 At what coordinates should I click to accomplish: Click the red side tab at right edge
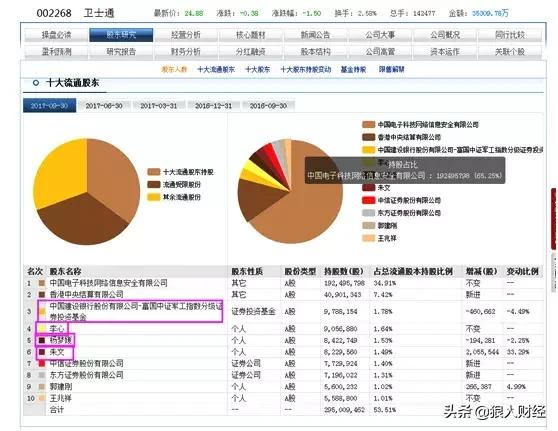click(x=554, y=219)
